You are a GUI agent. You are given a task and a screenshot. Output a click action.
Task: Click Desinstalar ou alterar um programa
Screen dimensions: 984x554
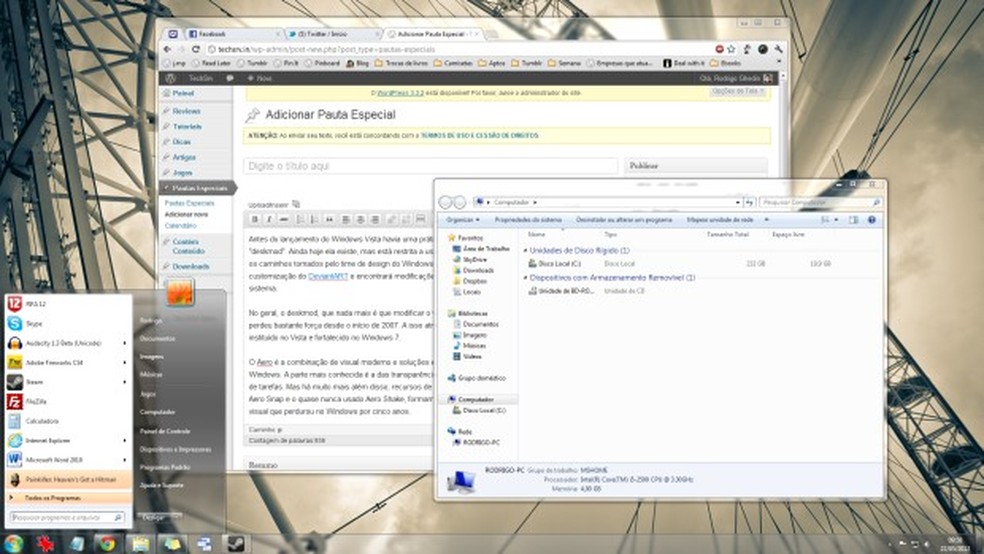coord(624,220)
